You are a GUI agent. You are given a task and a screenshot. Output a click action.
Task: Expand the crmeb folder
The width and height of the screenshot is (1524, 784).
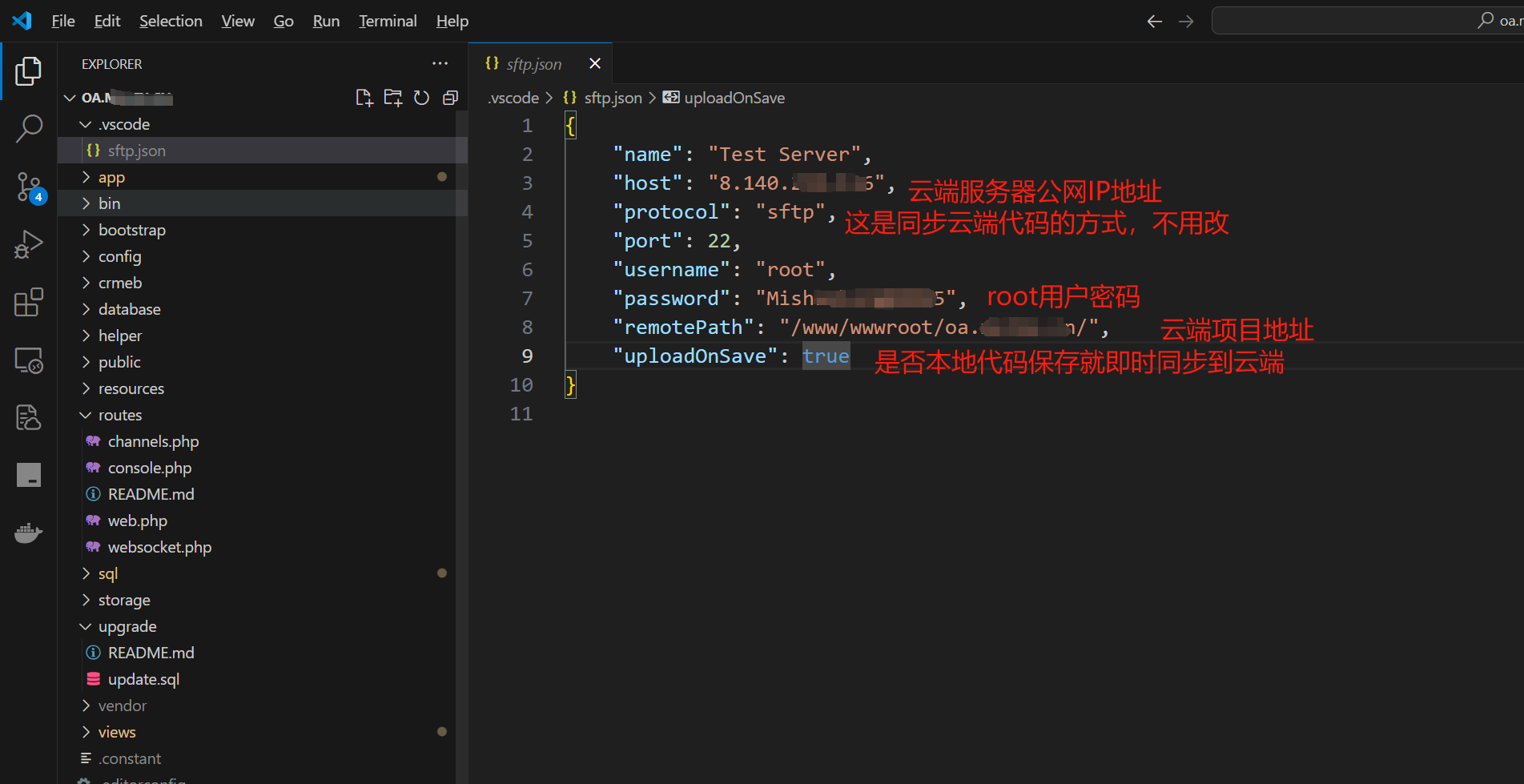point(263,283)
